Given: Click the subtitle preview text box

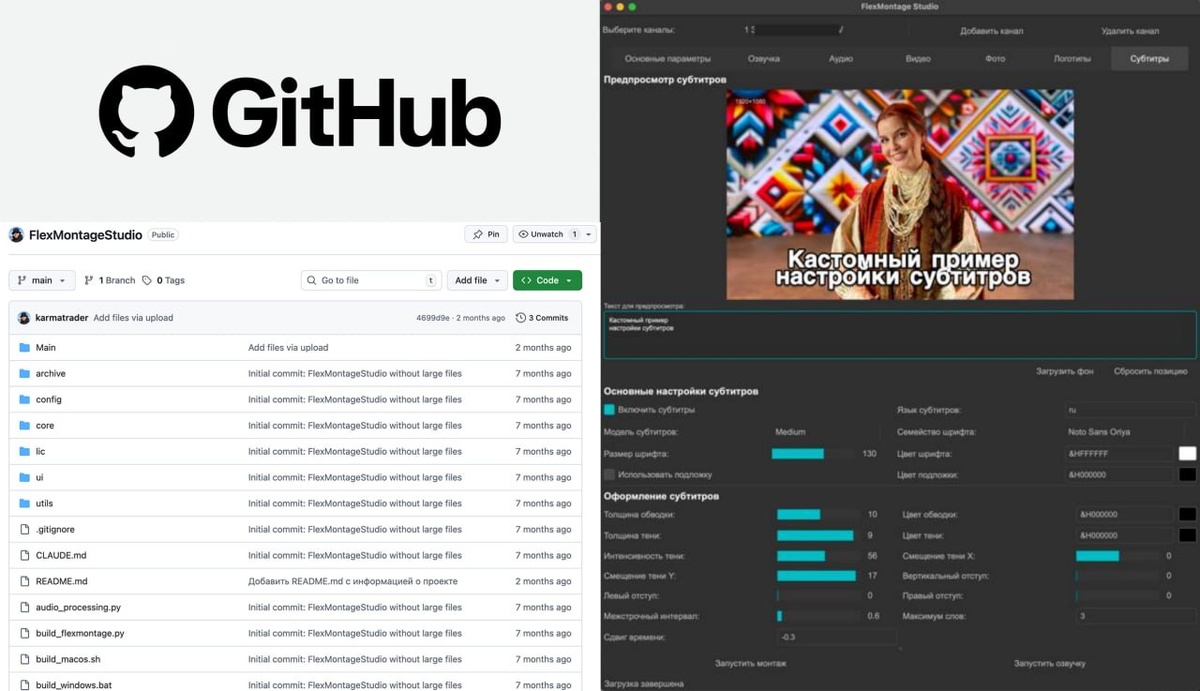Looking at the screenshot, I should coord(900,334).
